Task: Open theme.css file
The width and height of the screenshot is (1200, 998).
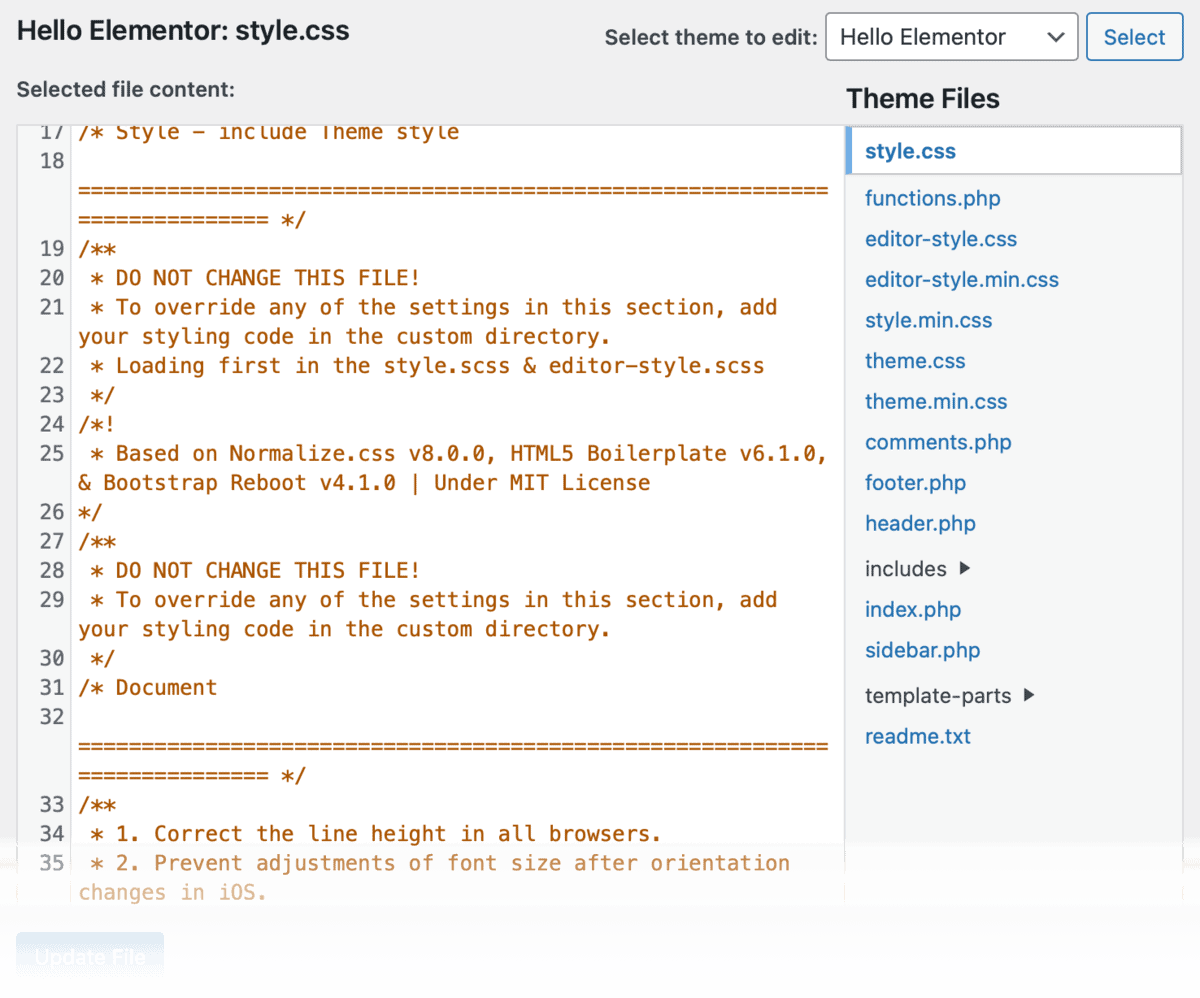Action: point(915,361)
